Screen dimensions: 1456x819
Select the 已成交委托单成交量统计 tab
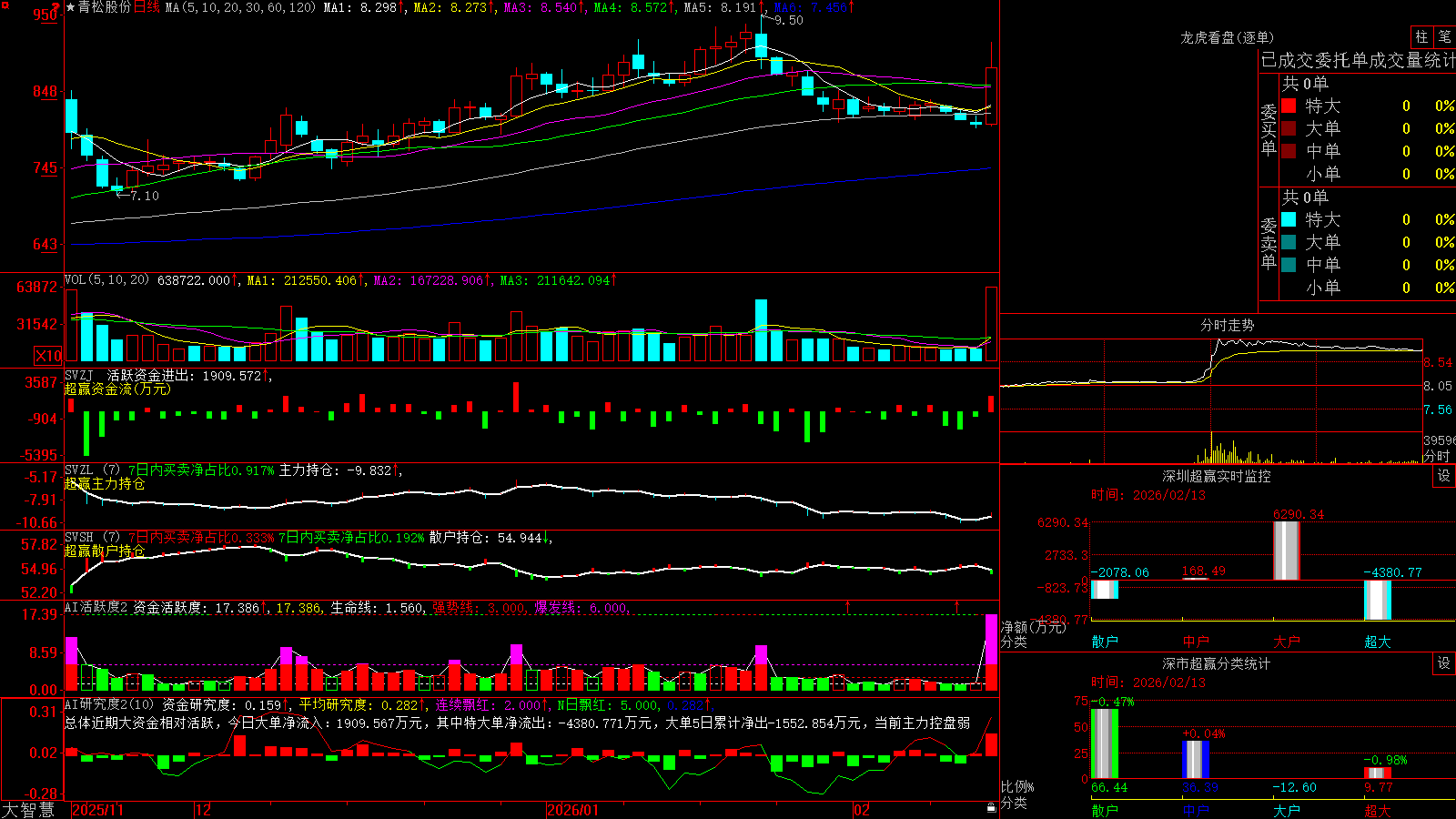[x=1358, y=60]
